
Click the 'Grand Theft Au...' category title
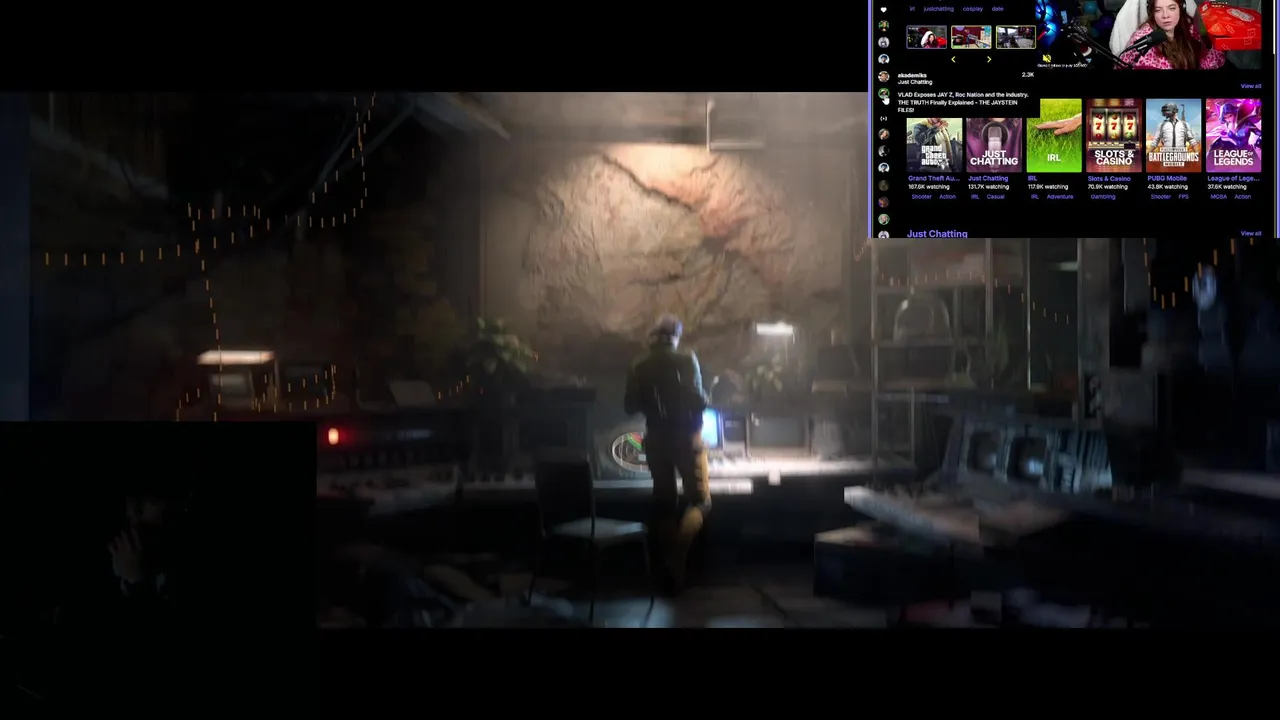[934, 178]
